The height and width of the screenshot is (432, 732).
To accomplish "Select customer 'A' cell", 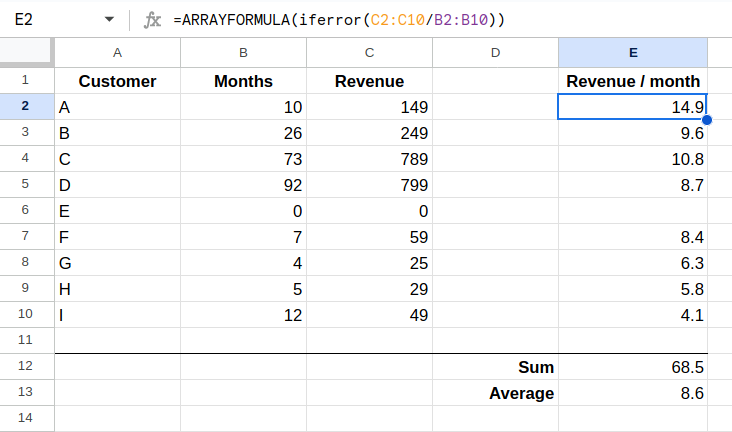I will pos(118,107).
